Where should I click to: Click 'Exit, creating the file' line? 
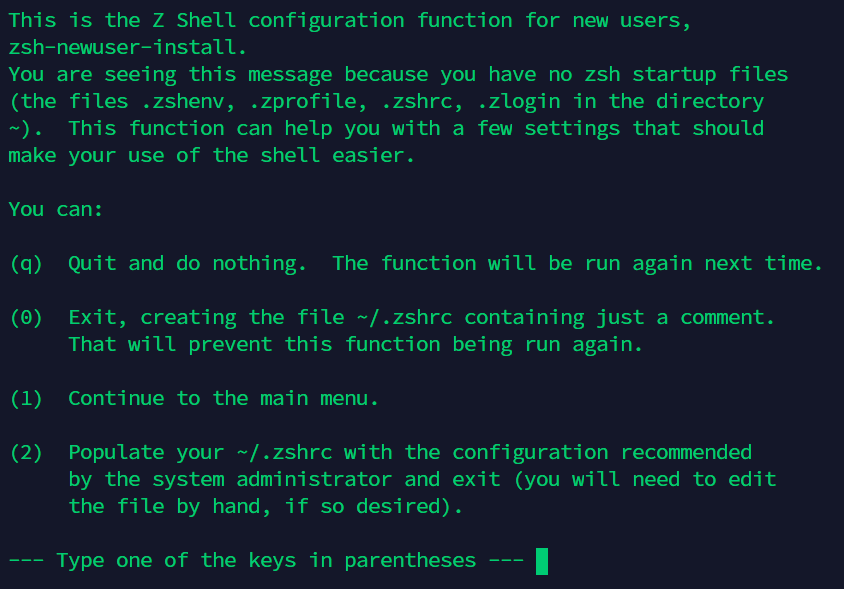click(x=421, y=318)
